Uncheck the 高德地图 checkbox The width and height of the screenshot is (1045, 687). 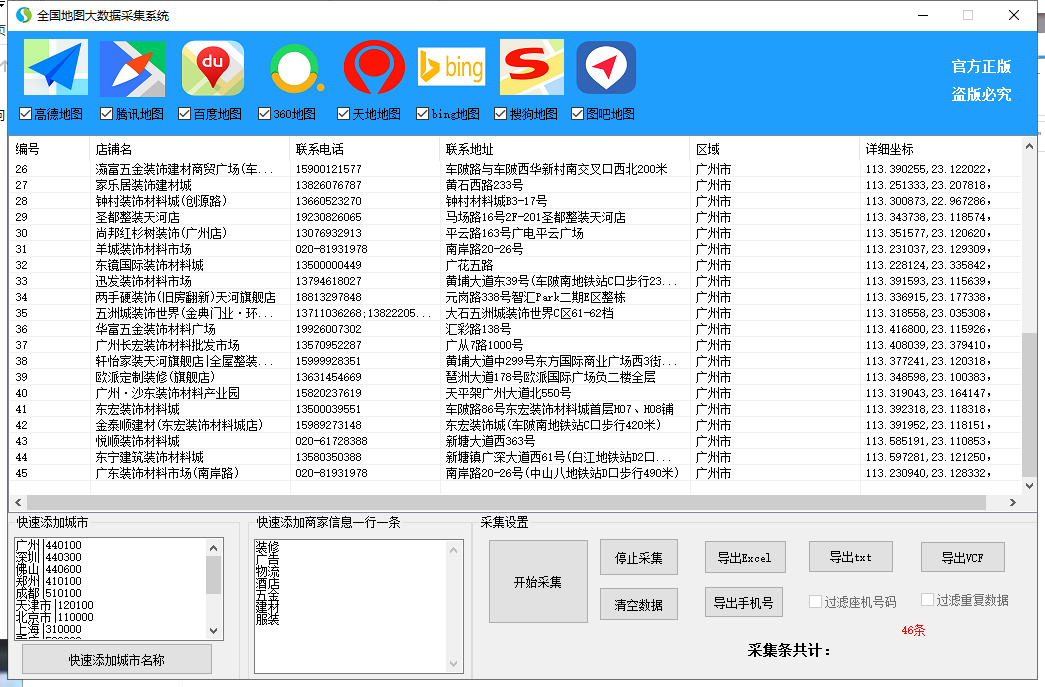click(x=22, y=113)
